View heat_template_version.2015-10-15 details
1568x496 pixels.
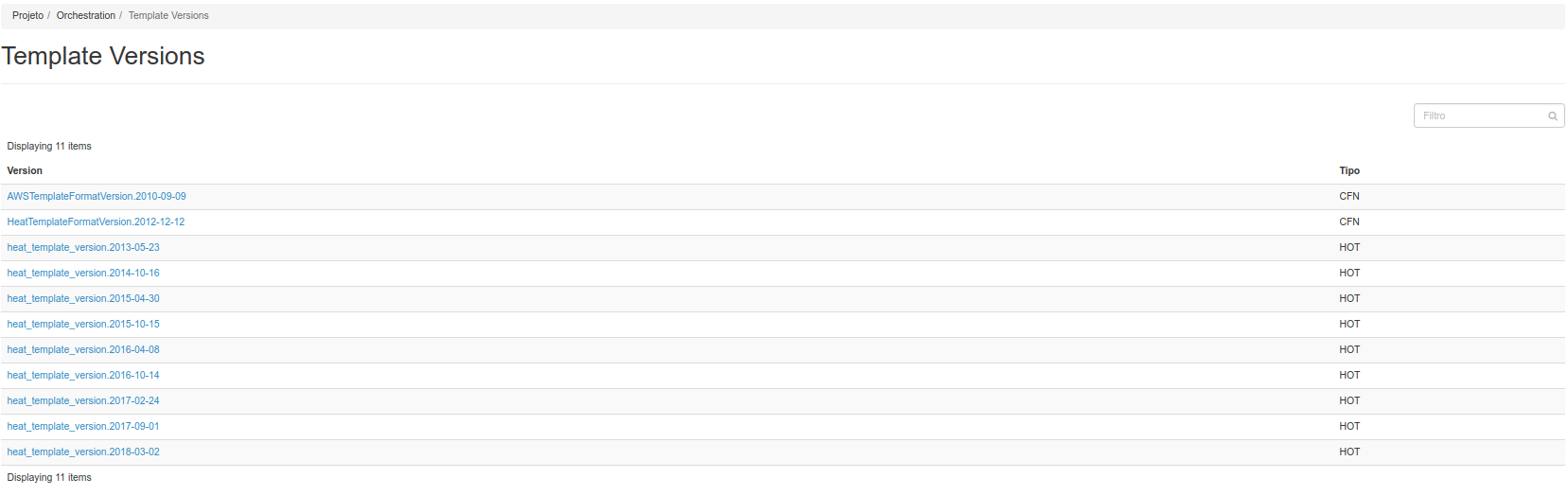pos(83,324)
